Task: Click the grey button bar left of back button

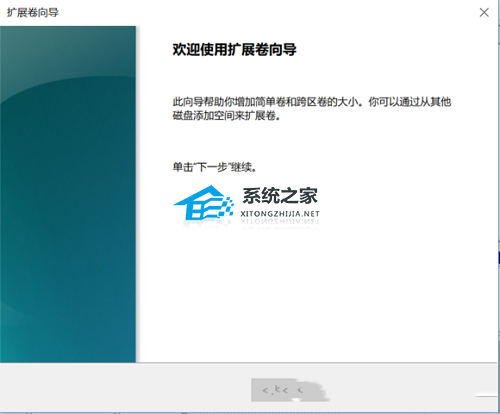Action: pos(125,388)
